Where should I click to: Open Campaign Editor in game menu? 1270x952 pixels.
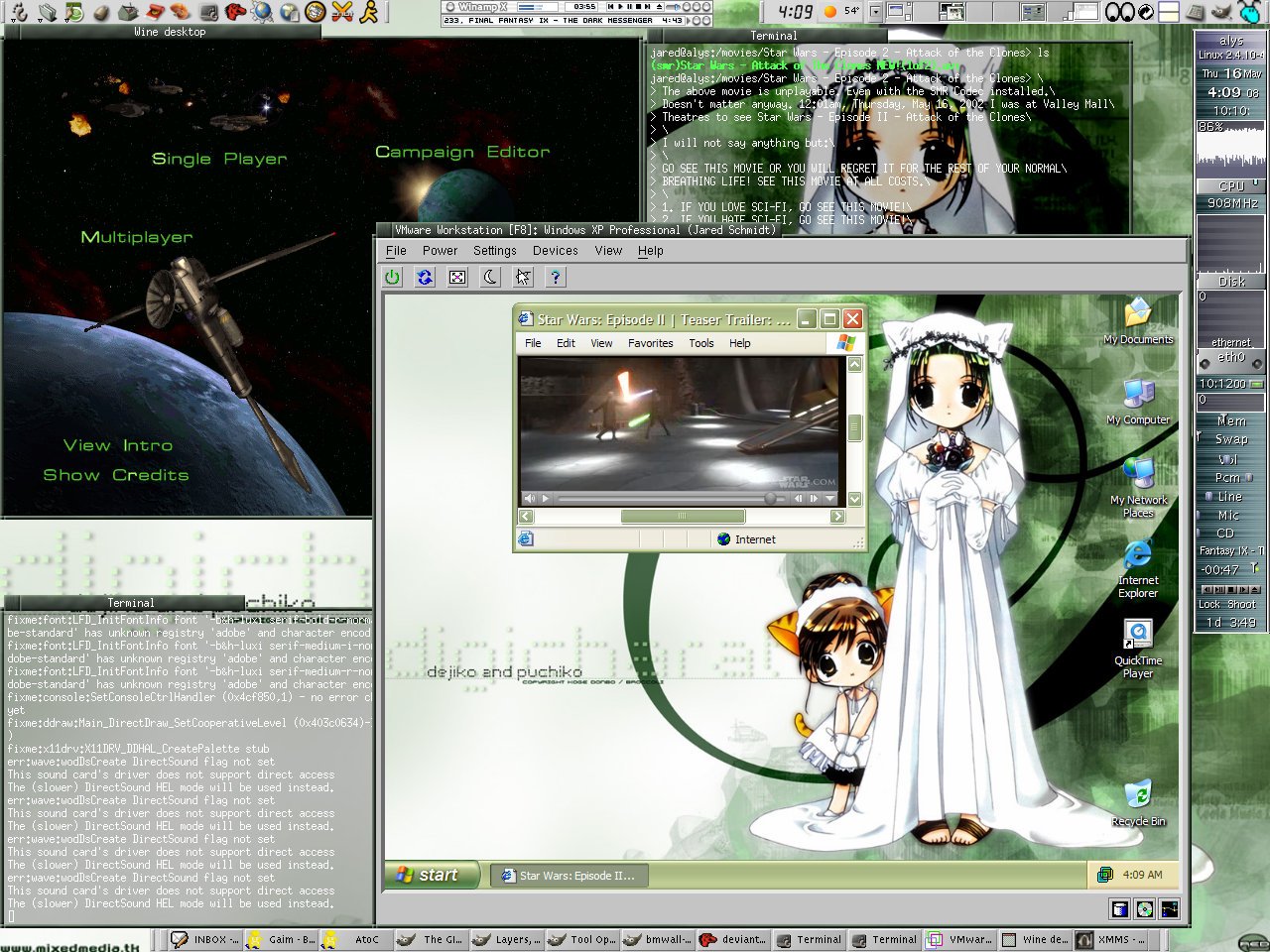(x=462, y=152)
